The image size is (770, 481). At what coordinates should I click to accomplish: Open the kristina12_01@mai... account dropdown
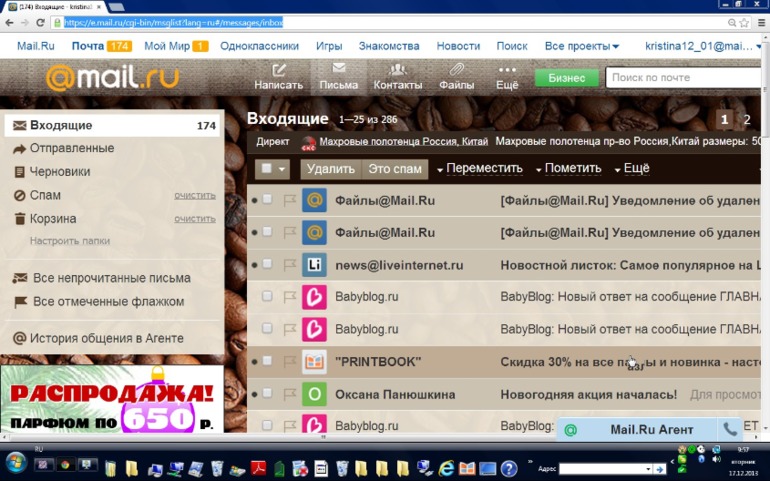pyautogui.click(x=703, y=46)
